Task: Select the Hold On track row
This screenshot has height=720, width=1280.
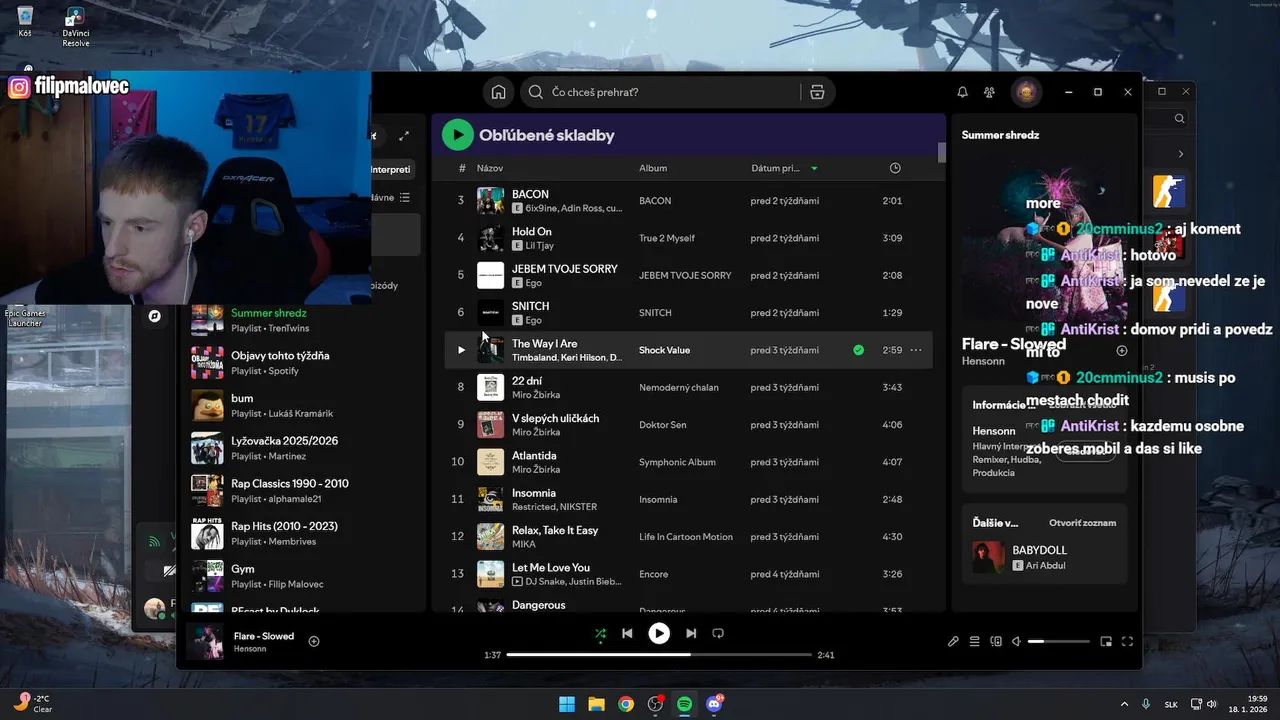Action: coord(689,238)
